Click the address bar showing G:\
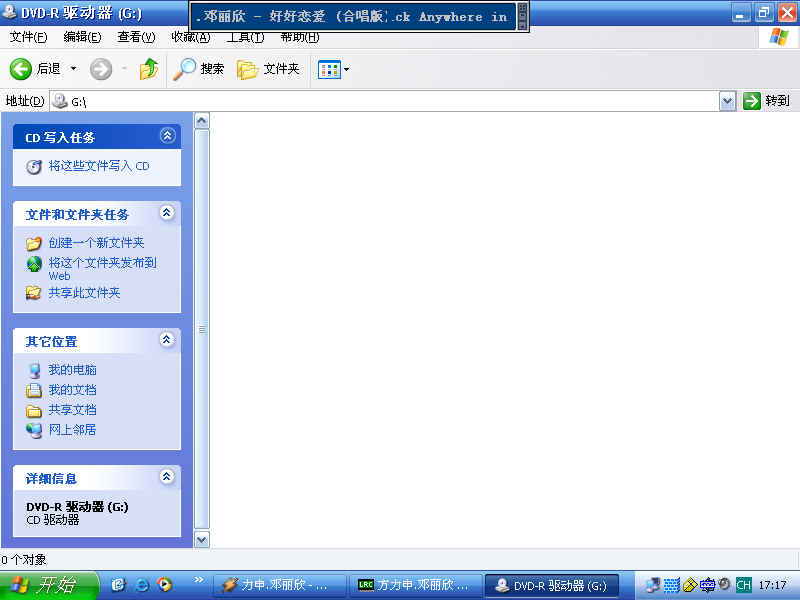Viewport: 800px width, 600px height. (384, 102)
